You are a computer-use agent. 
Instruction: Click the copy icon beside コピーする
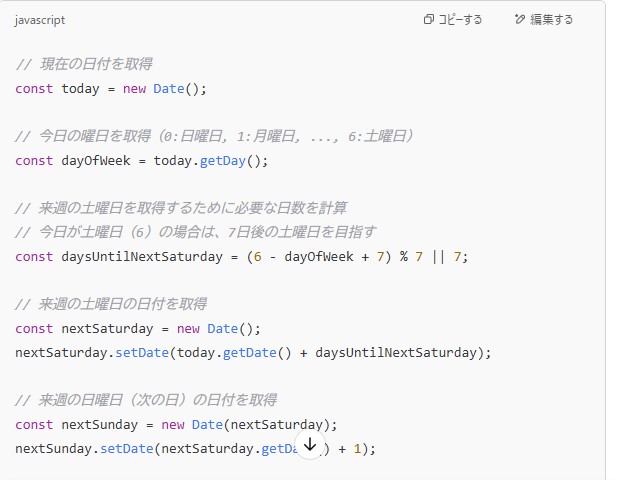[x=428, y=19]
